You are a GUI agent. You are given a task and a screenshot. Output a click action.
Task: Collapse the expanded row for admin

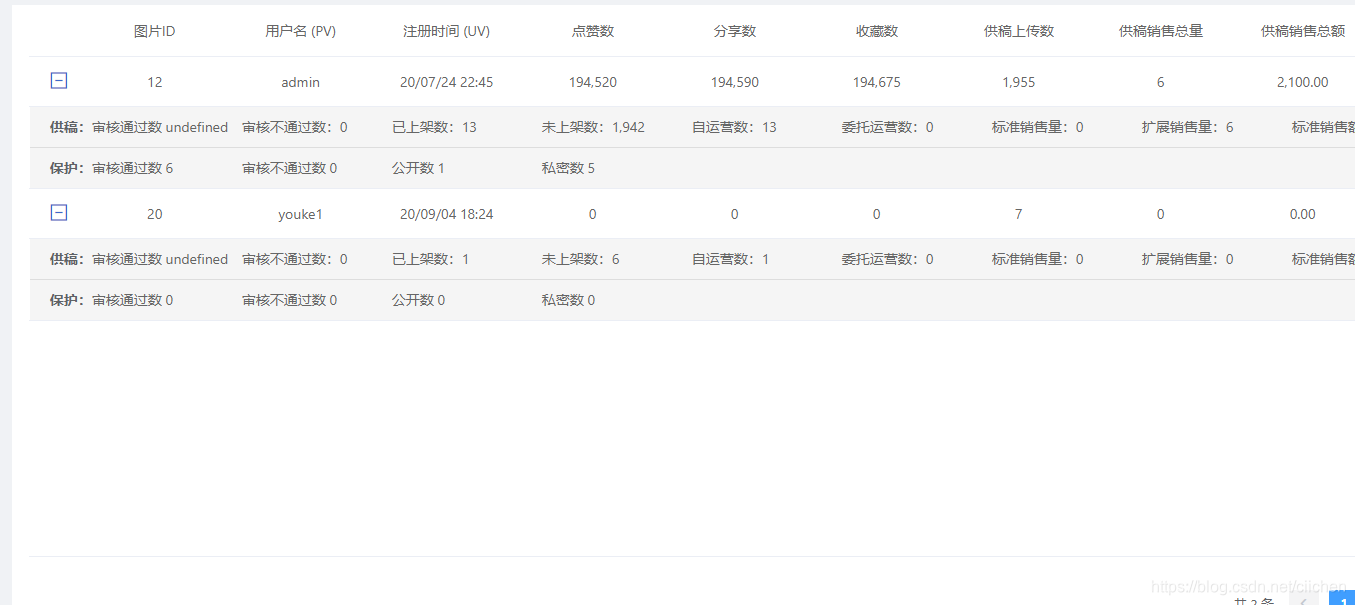coord(59,81)
